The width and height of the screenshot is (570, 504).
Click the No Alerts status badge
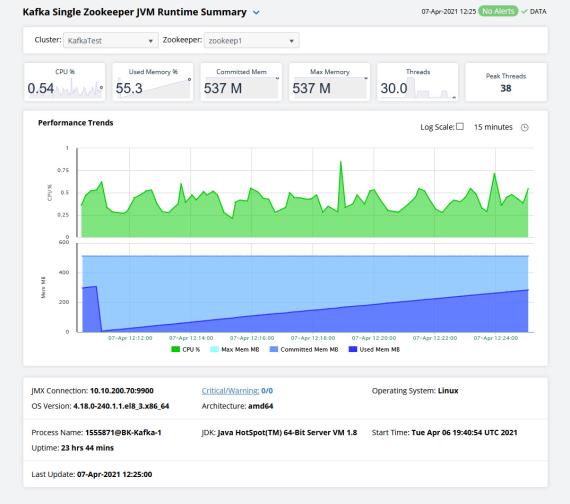tap(498, 11)
